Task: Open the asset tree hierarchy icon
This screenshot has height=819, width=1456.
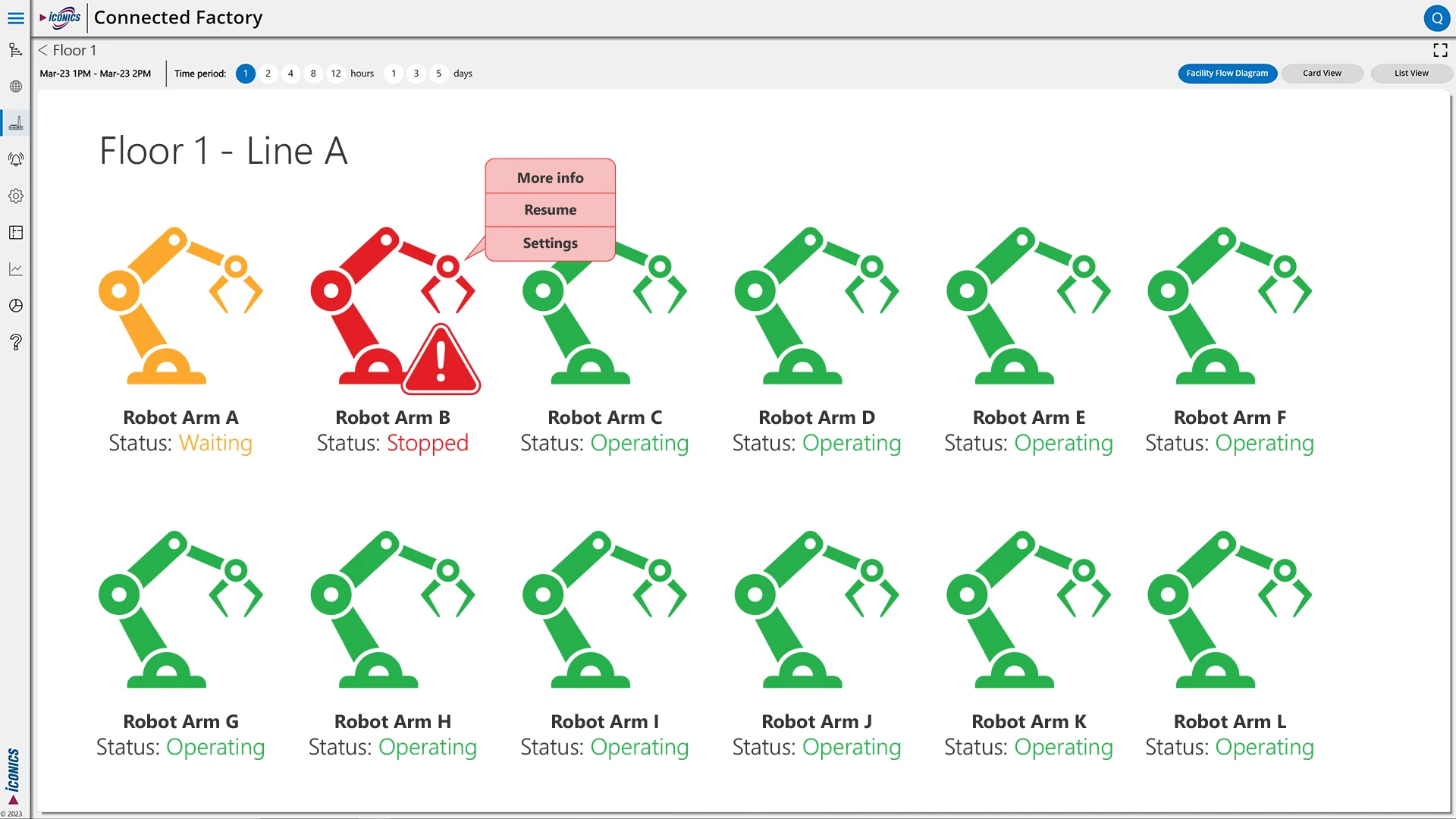Action: click(15, 51)
